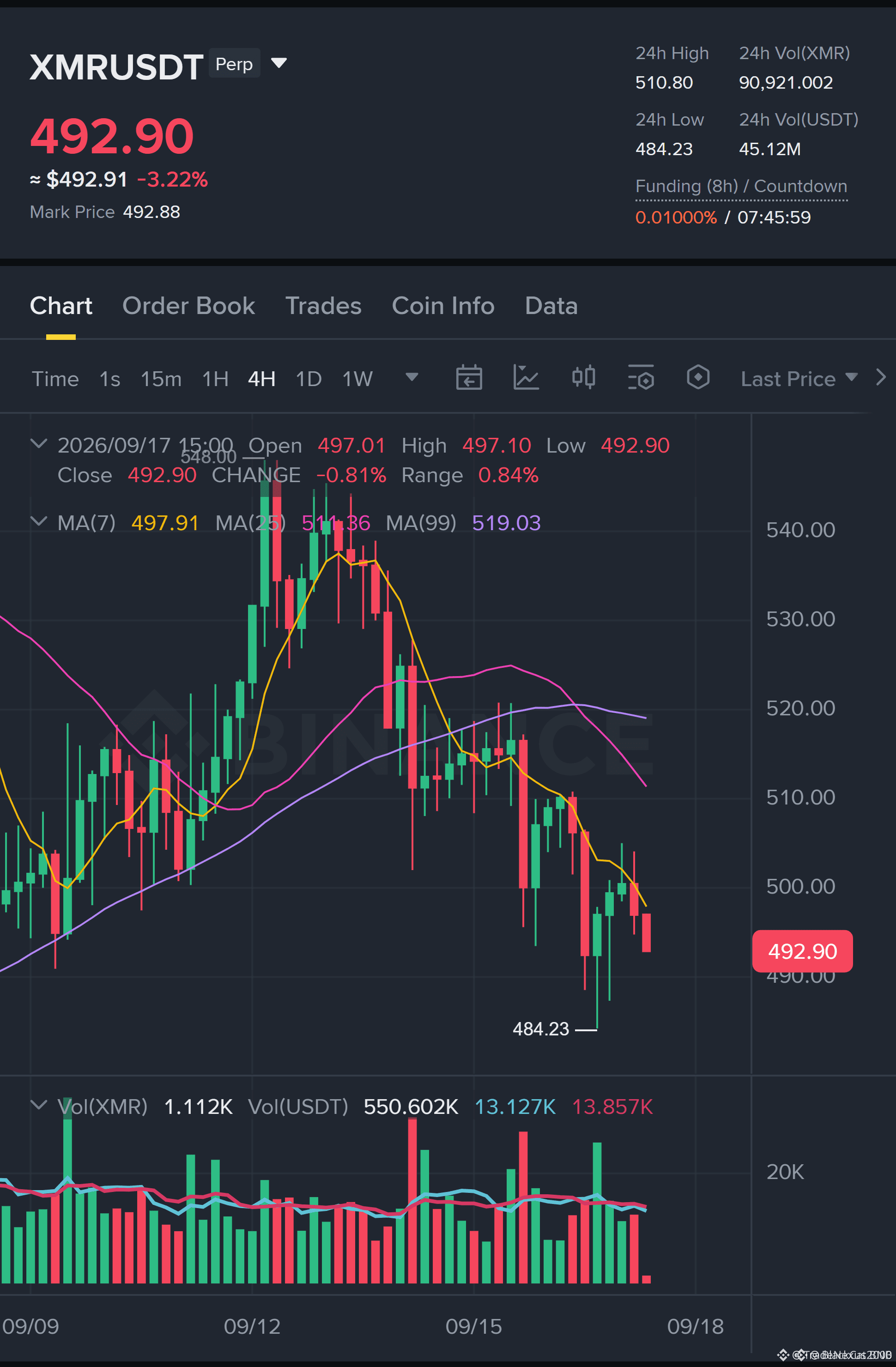
Task: Switch the candlestick chart type icon
Action: (583, 377)
